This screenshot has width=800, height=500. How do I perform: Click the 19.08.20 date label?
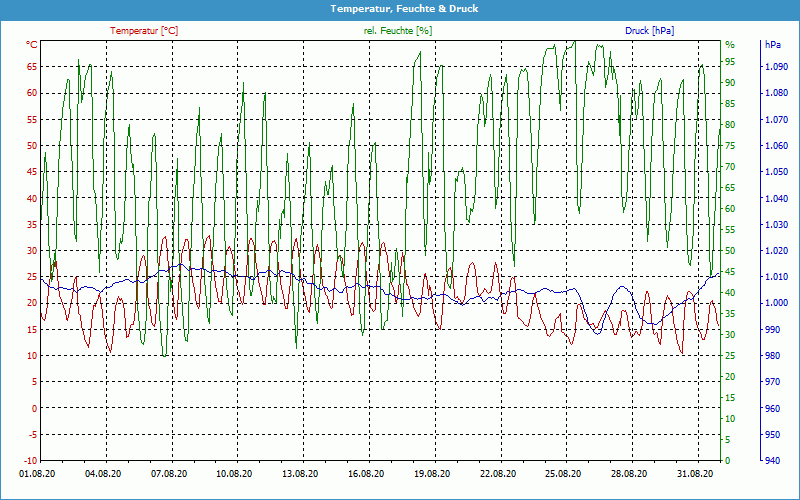pyautogui.click(x=432, y=474)
